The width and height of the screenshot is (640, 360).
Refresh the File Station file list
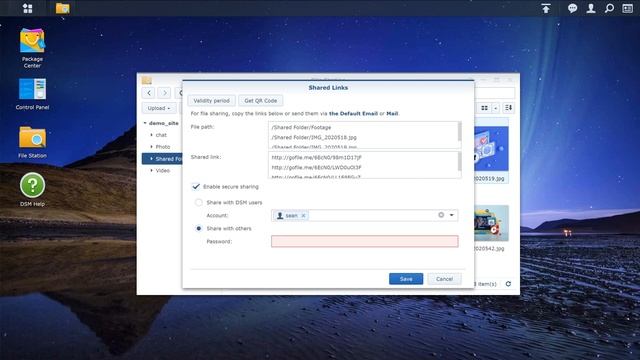pyautogui.click(x=508, y=284)
